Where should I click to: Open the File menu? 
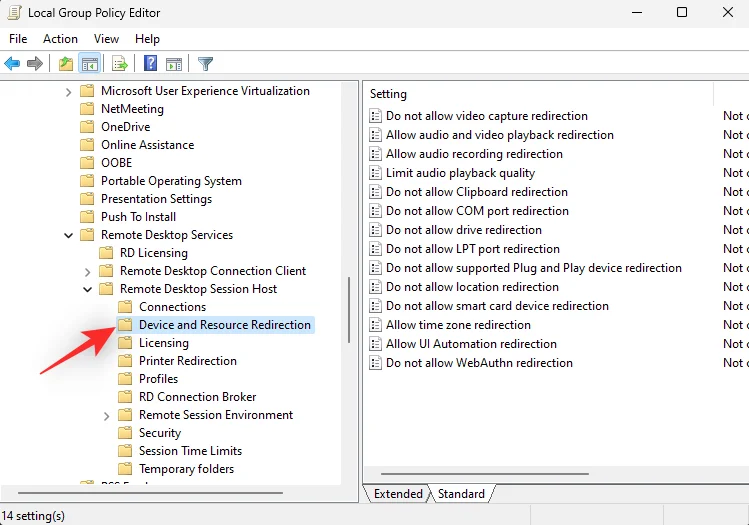(x=18, y=39)
